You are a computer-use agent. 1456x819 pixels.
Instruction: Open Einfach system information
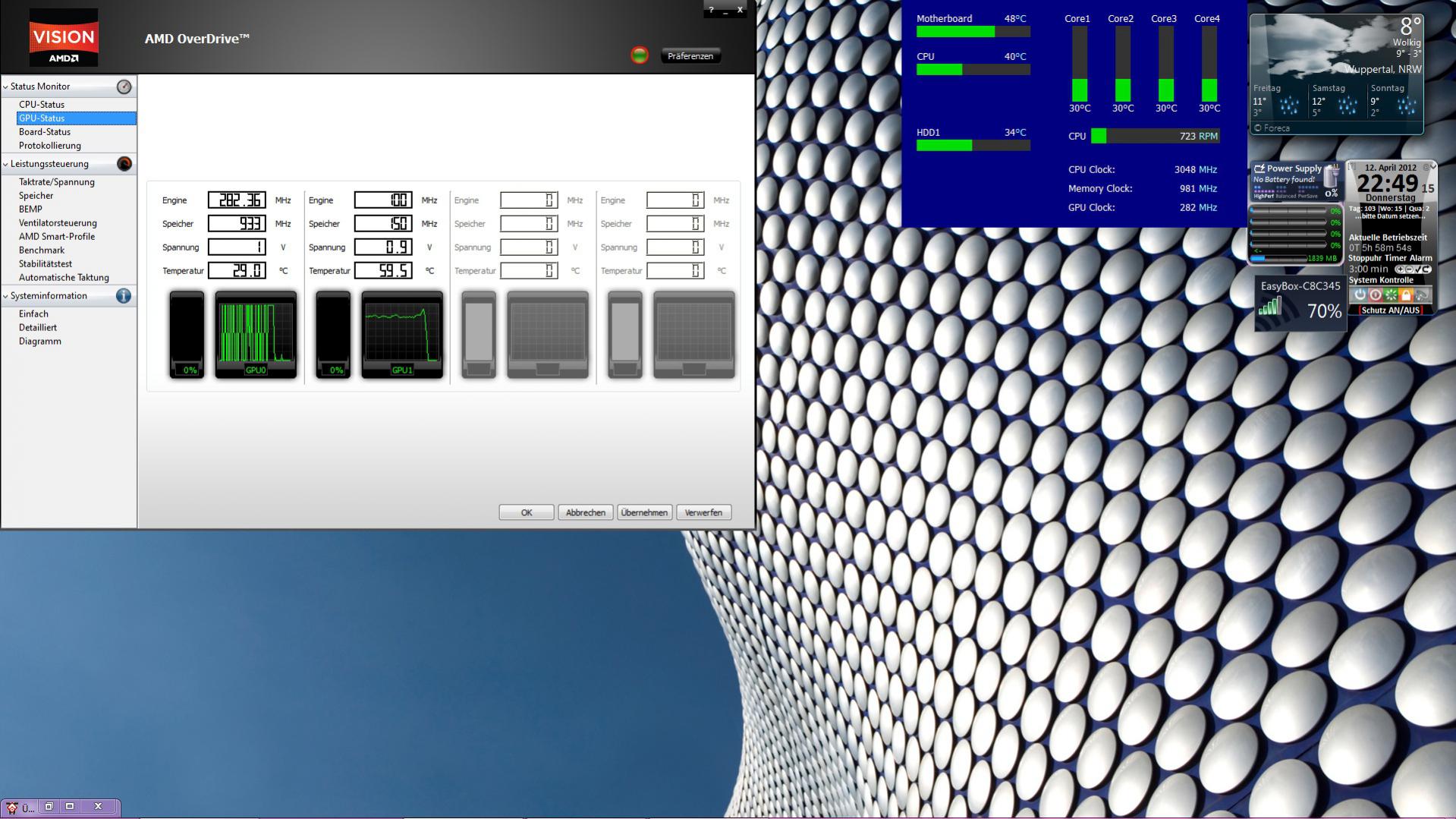[x=33, y=314]
